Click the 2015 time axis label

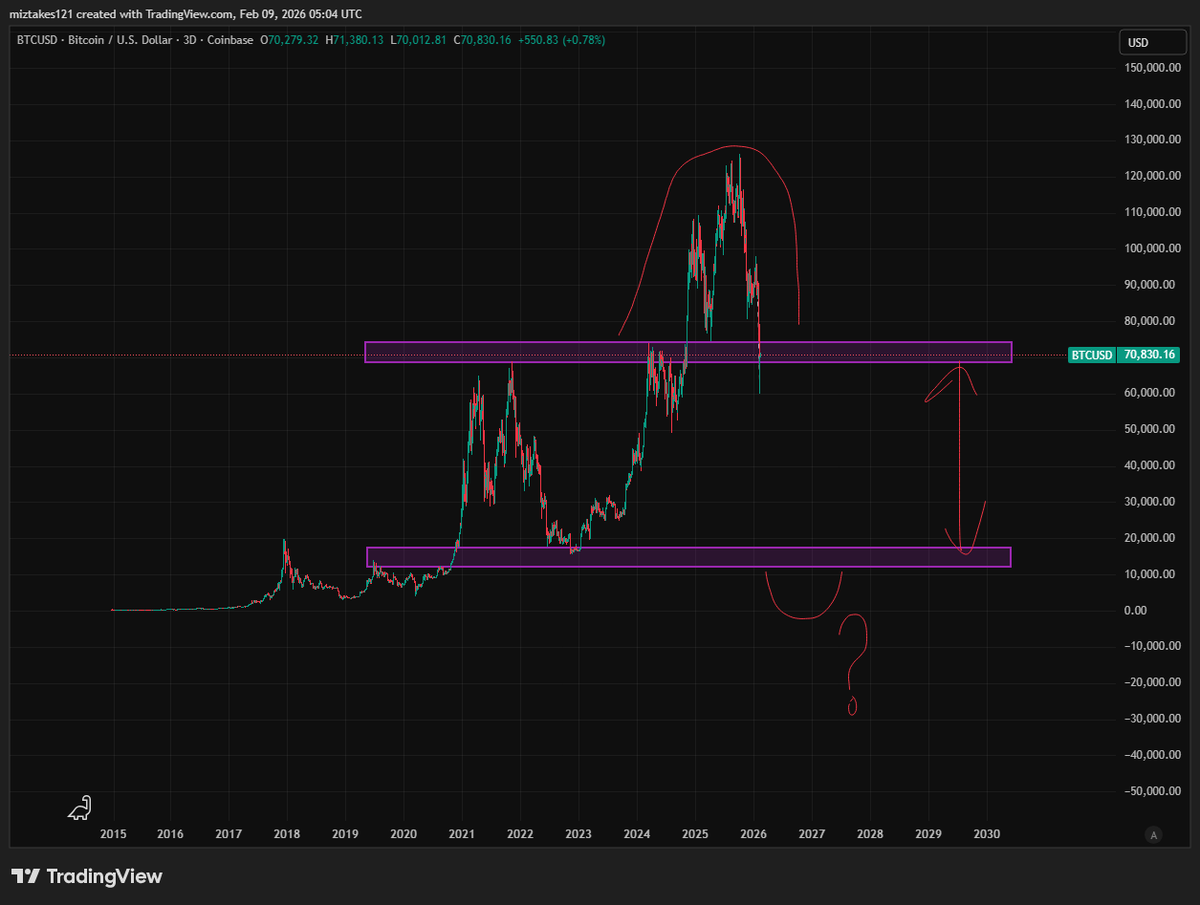pyautogui.click(x=113, y=834)
